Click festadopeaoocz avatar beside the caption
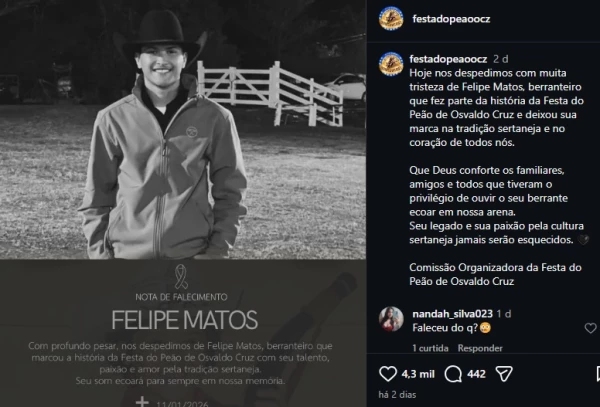600x407 pixels. coord(391,64)
